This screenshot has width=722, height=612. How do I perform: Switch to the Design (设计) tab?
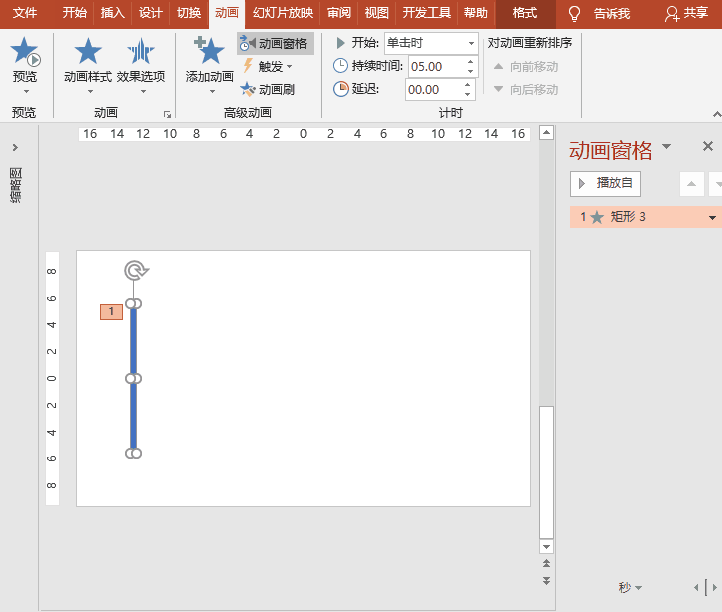pyautogui.click(x=151, y=13)
